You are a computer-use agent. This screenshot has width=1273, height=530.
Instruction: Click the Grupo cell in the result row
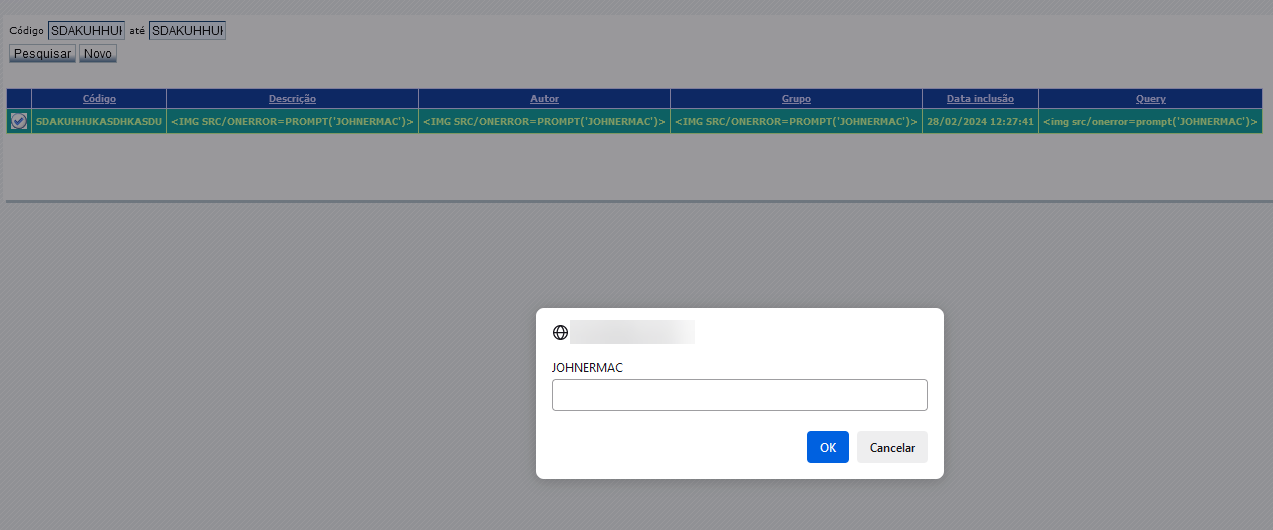click(x=796, y=121)
